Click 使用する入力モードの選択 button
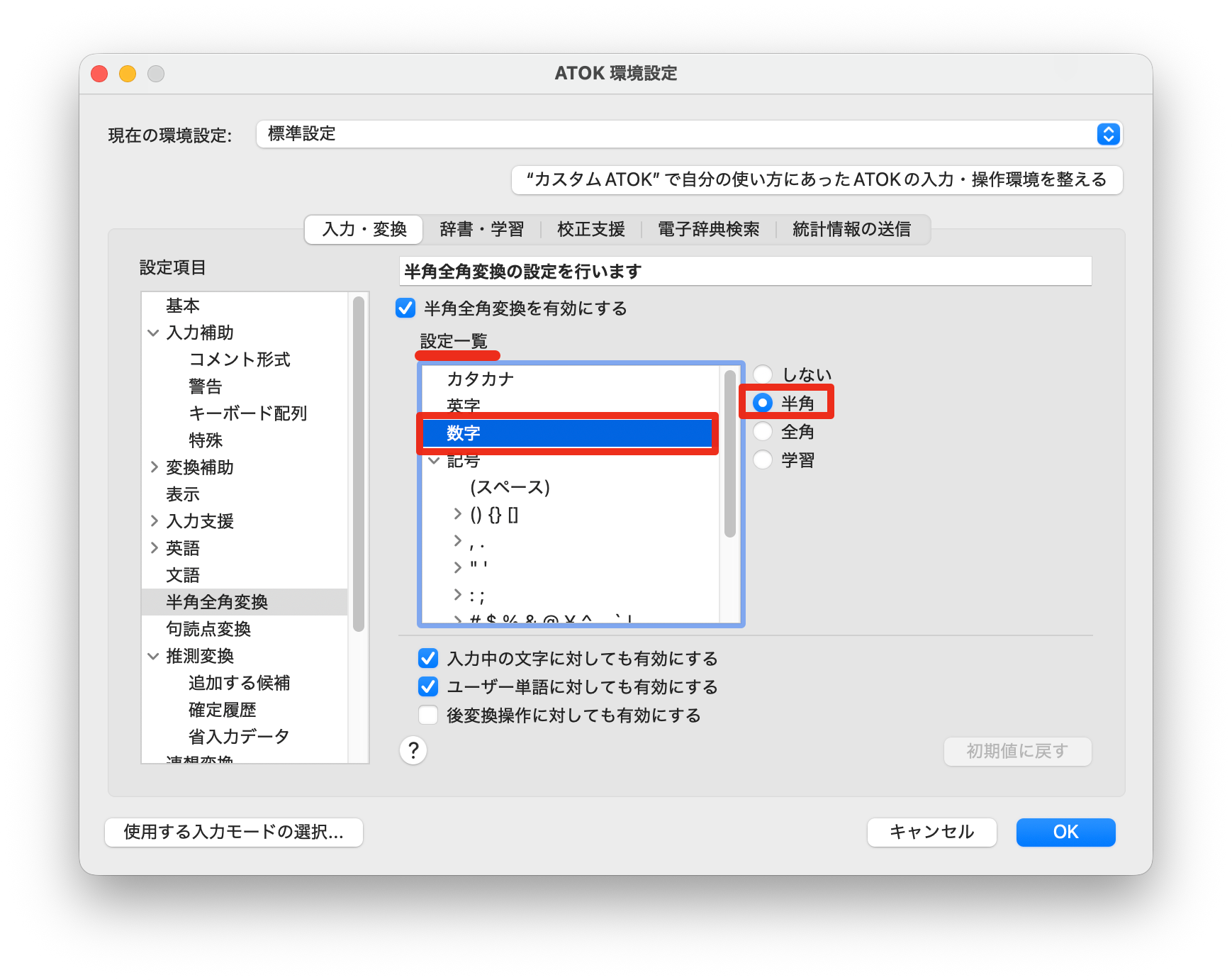This screenshot has height=980, width=1232. click(234, 832)
